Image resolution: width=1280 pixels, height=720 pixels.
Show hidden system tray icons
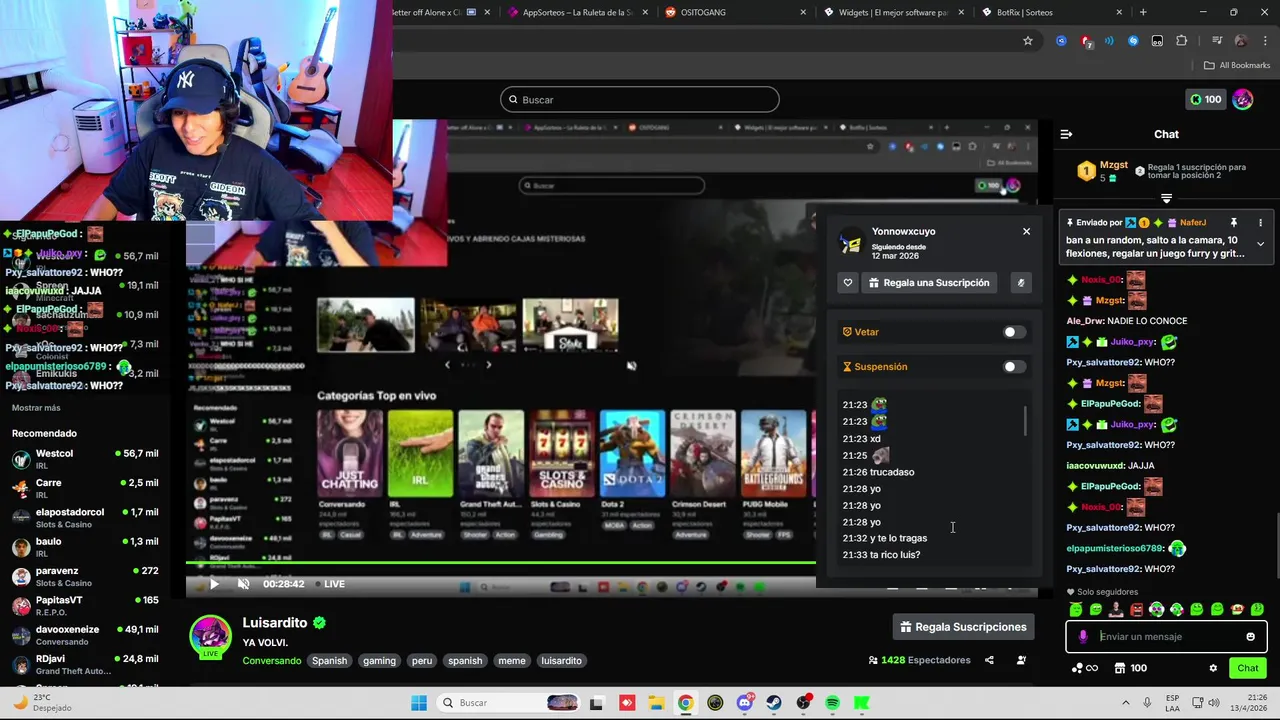1126,703
